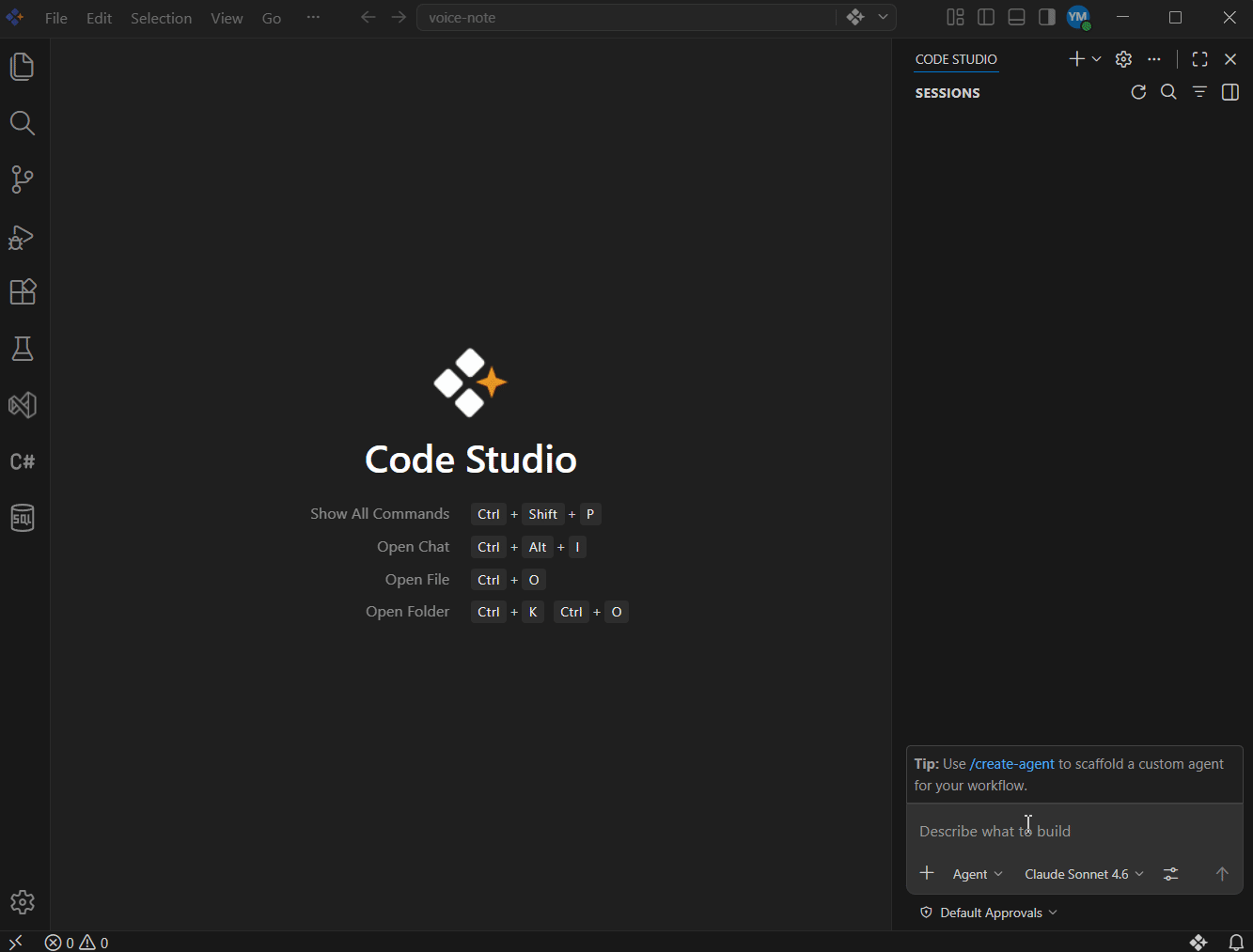
Task: Open the C# view in activity bar
Action: (x=23, y=461)
